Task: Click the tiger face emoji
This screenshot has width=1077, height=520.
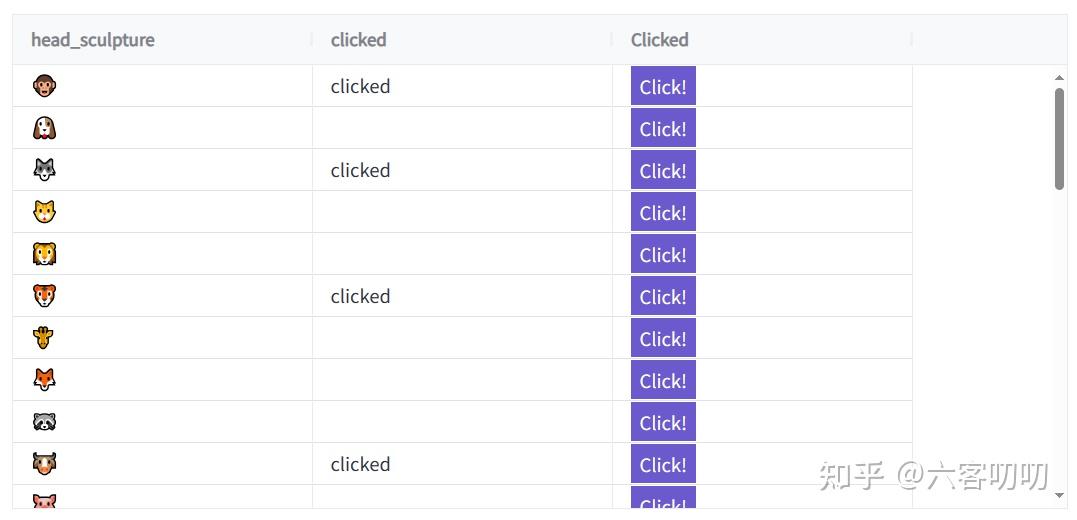Action: click(44, 296)
